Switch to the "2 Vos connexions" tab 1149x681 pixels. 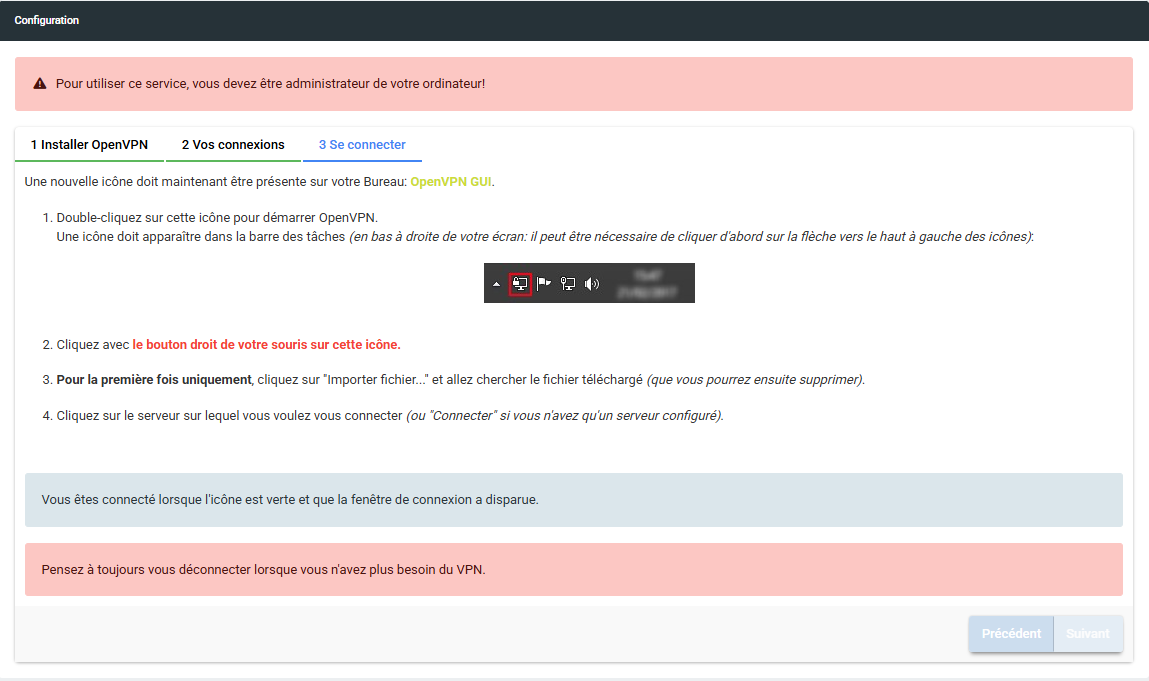coord(233,145)
